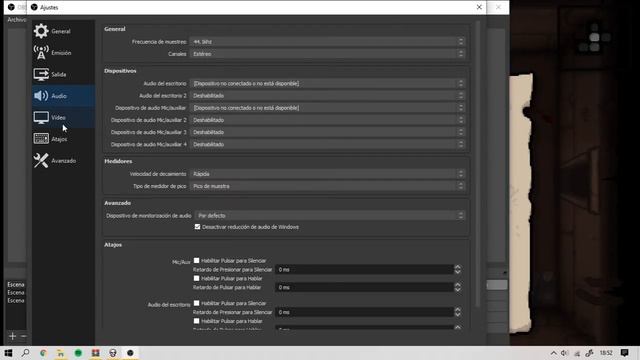Step Audio del escritorio Retardo Silenciar spinner
The height and width of the screenshot is (360, 640).
click(458, 312)
